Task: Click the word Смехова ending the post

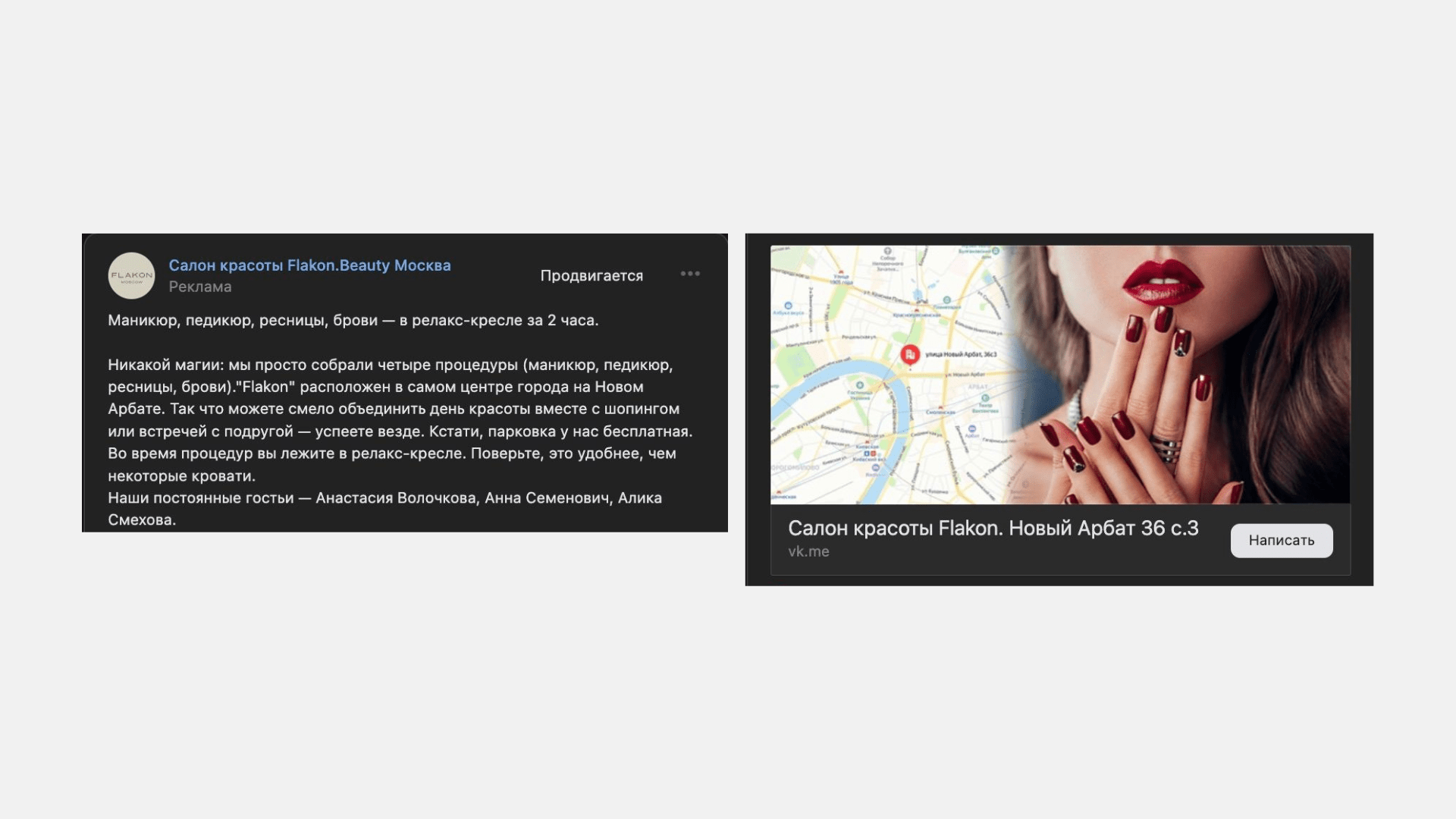Action: point(141,520)
